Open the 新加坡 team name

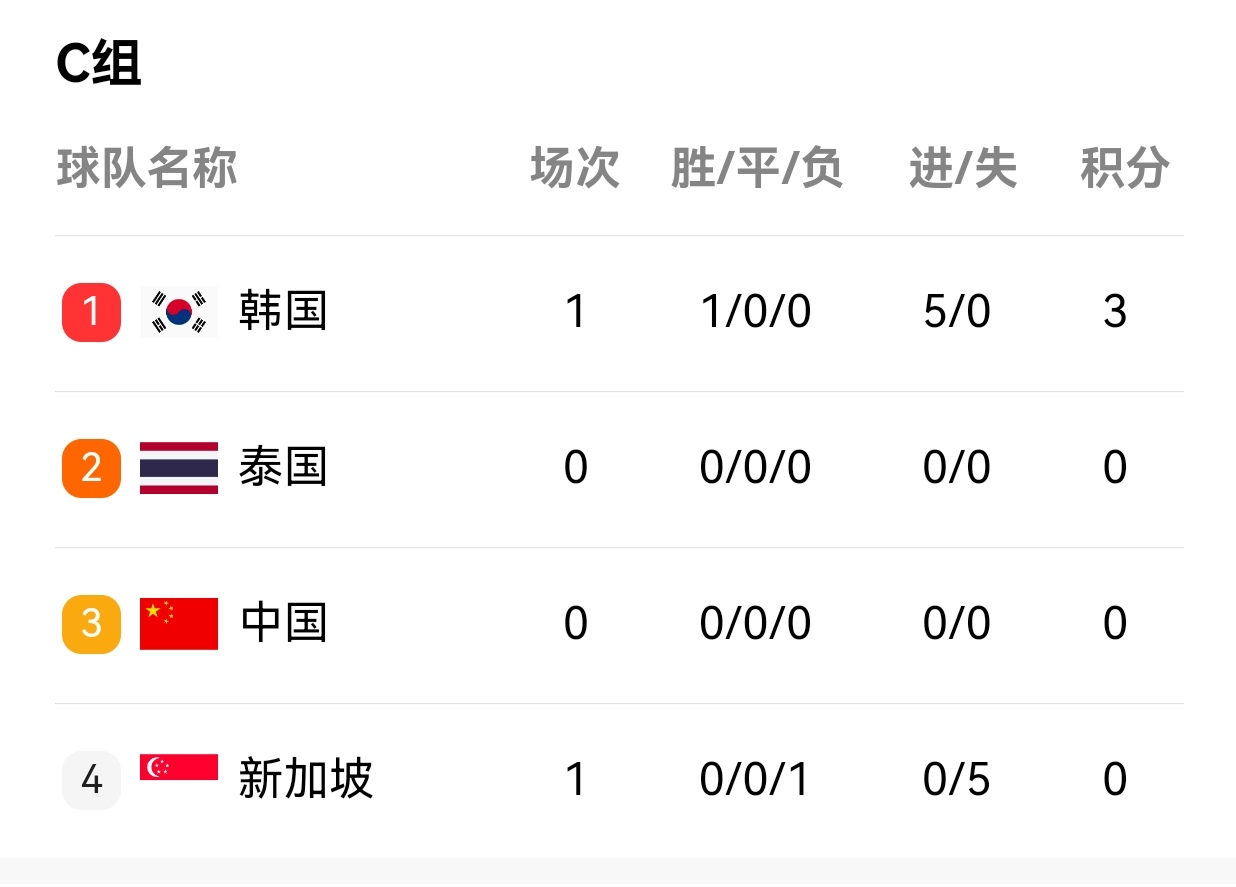point(306,780)
